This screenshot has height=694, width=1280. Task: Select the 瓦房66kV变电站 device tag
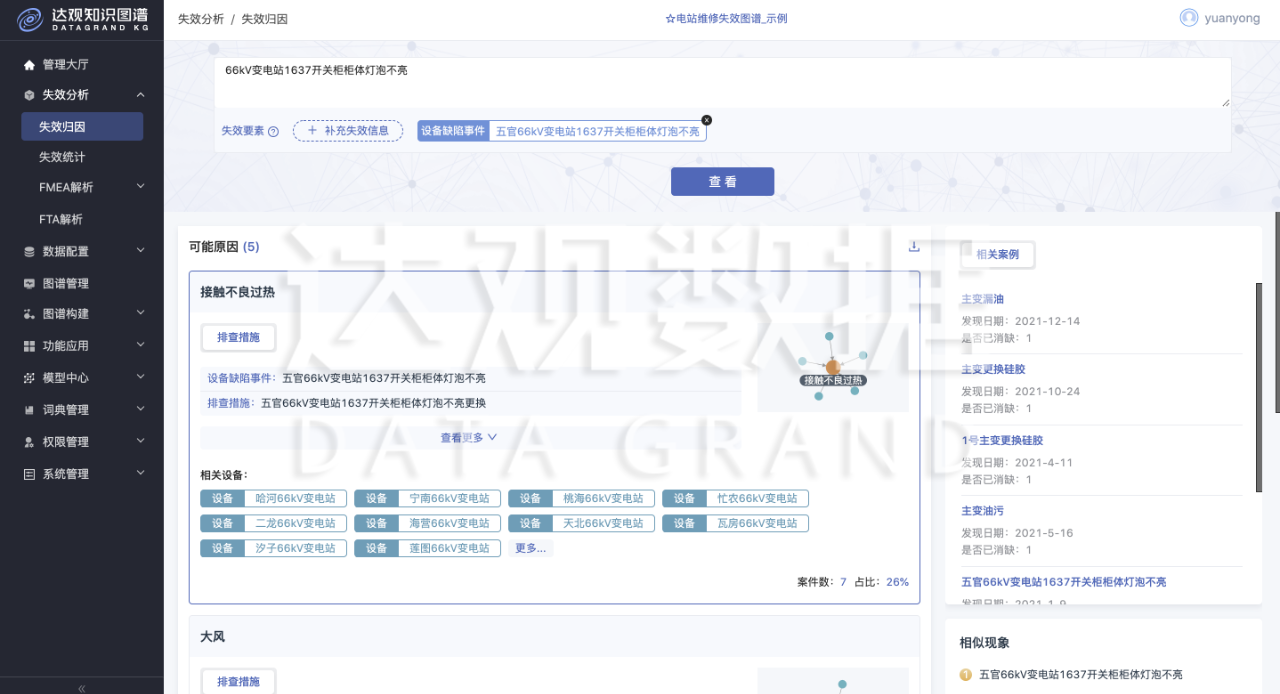click(736, 523)
